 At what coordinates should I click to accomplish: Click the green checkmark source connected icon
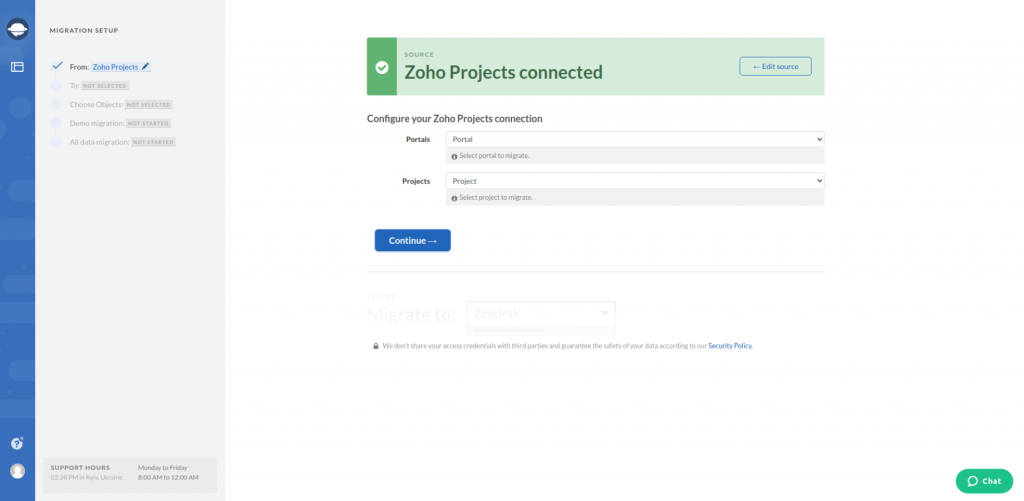[382, 67]
